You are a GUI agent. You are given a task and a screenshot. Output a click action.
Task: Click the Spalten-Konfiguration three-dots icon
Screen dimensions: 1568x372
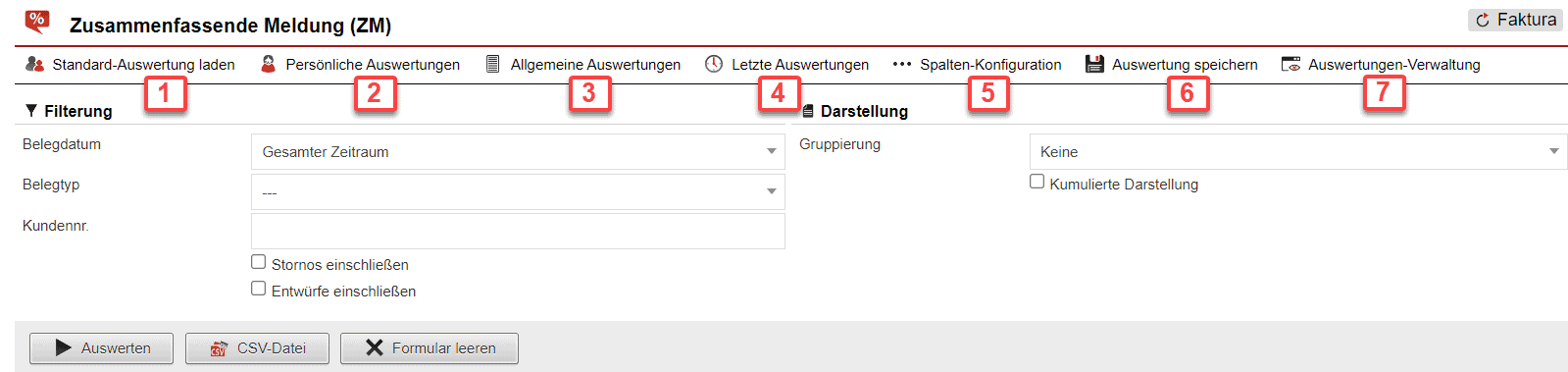coord(902,64)
